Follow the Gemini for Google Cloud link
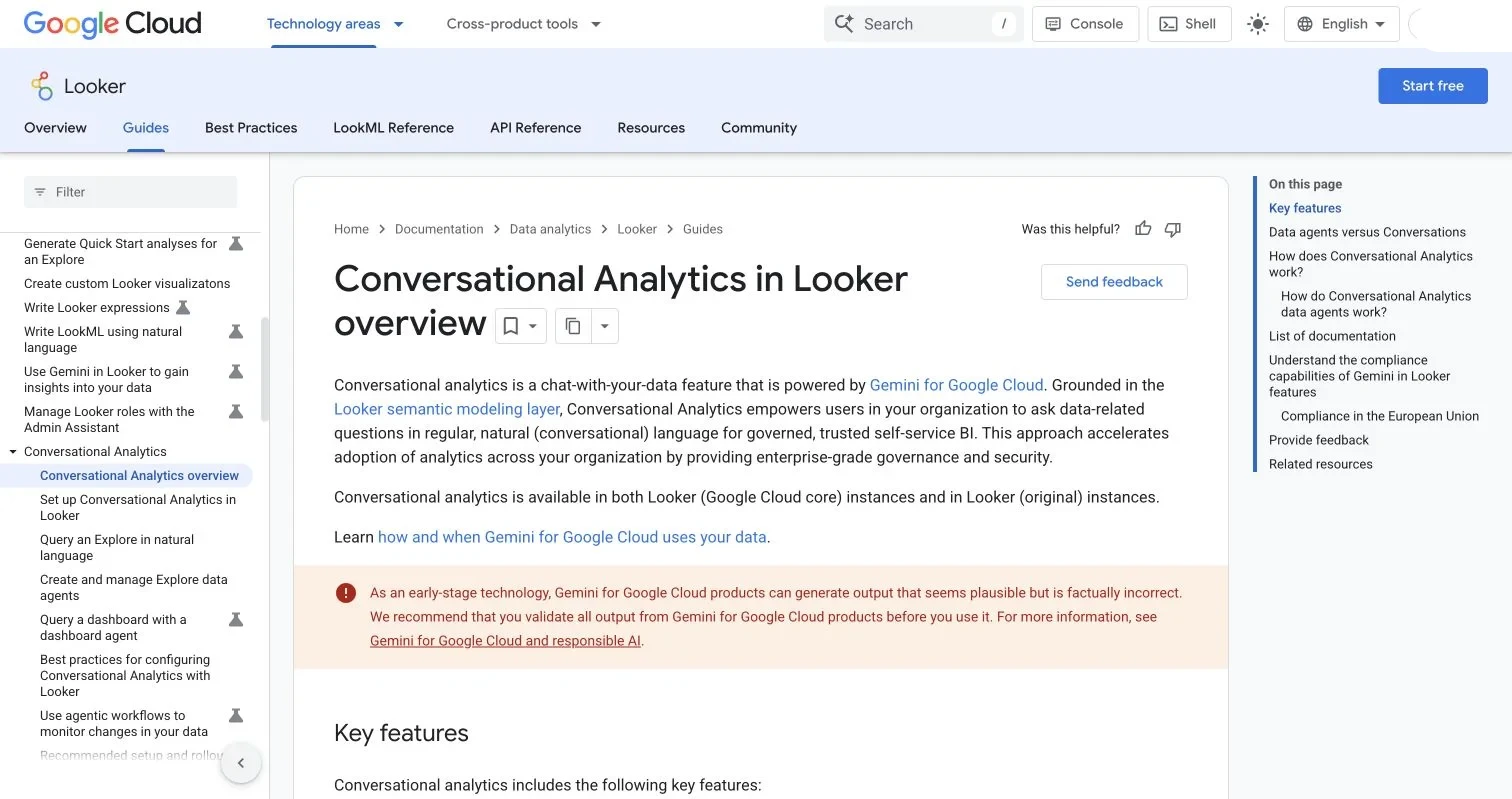 click(x=956, y=385)
